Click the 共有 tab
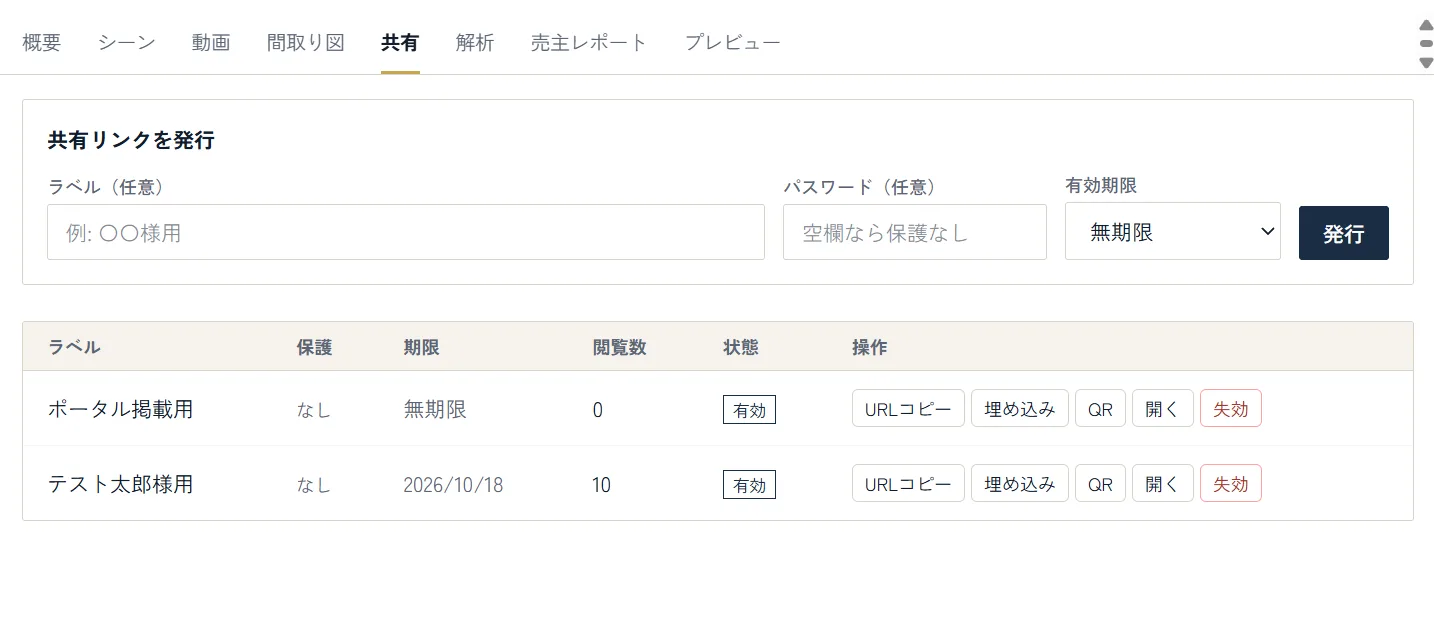The image size is (1434, 618). point(400,43)
